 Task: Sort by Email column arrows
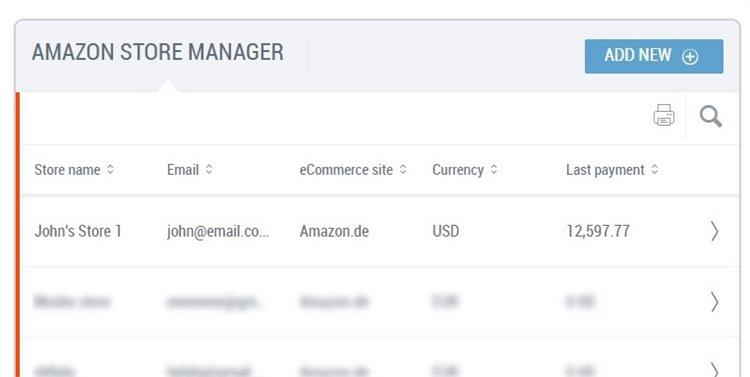[x=209, y=169]
